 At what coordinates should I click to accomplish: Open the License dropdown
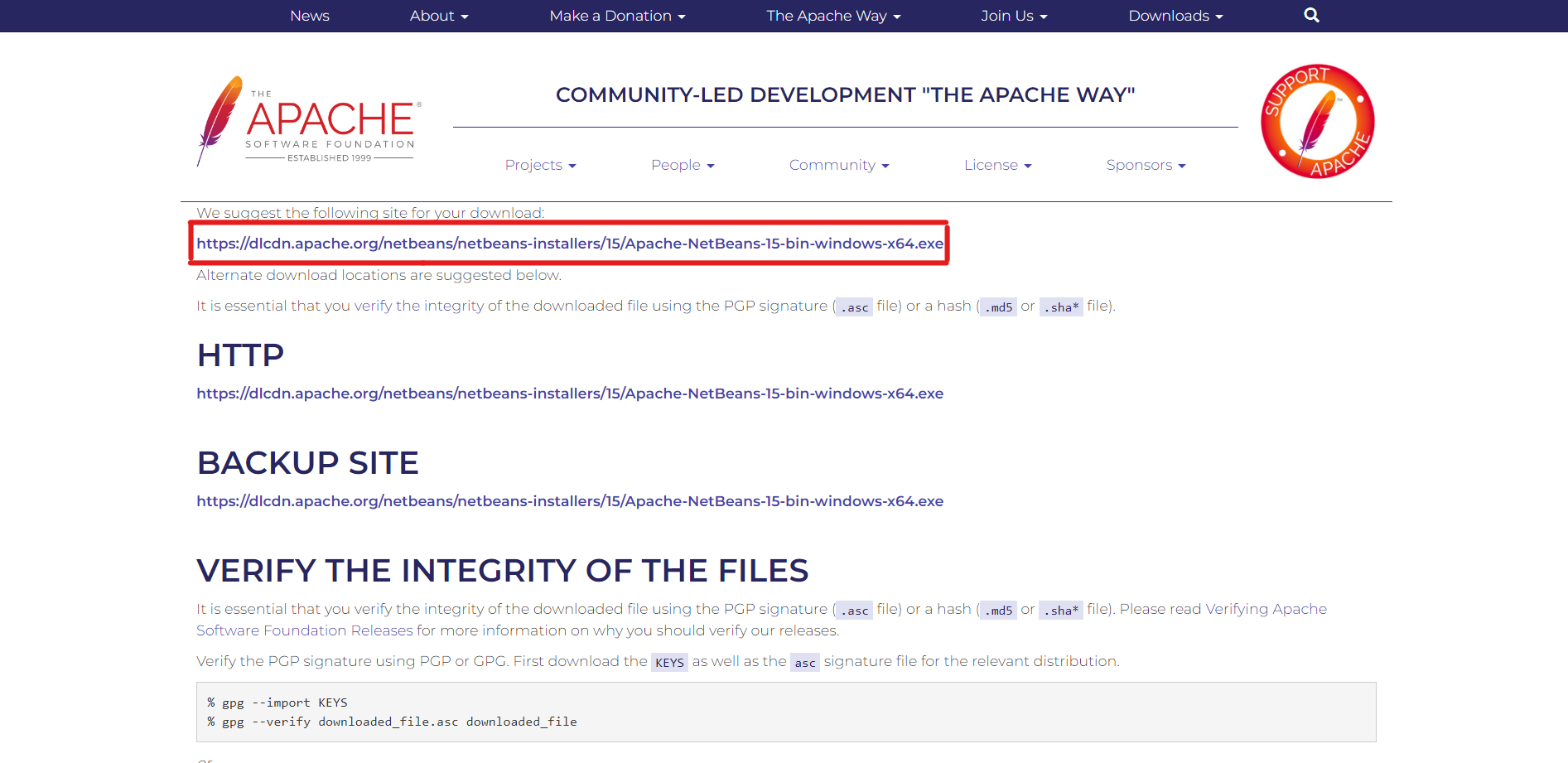[x=997, y=165]
